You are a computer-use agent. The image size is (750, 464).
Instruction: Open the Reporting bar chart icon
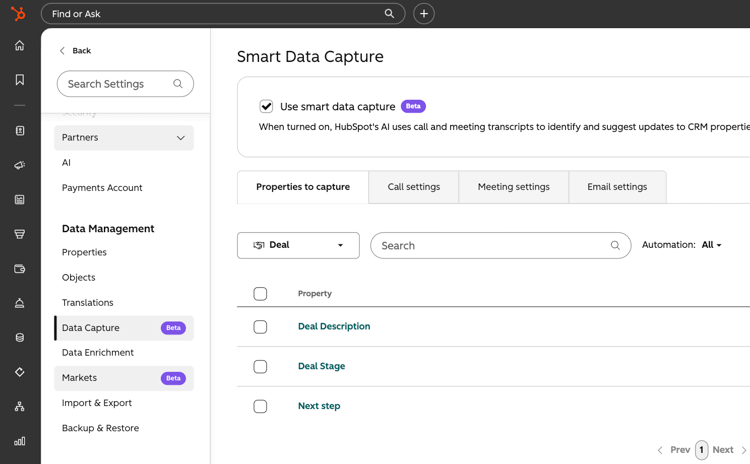tap(20, 441)
